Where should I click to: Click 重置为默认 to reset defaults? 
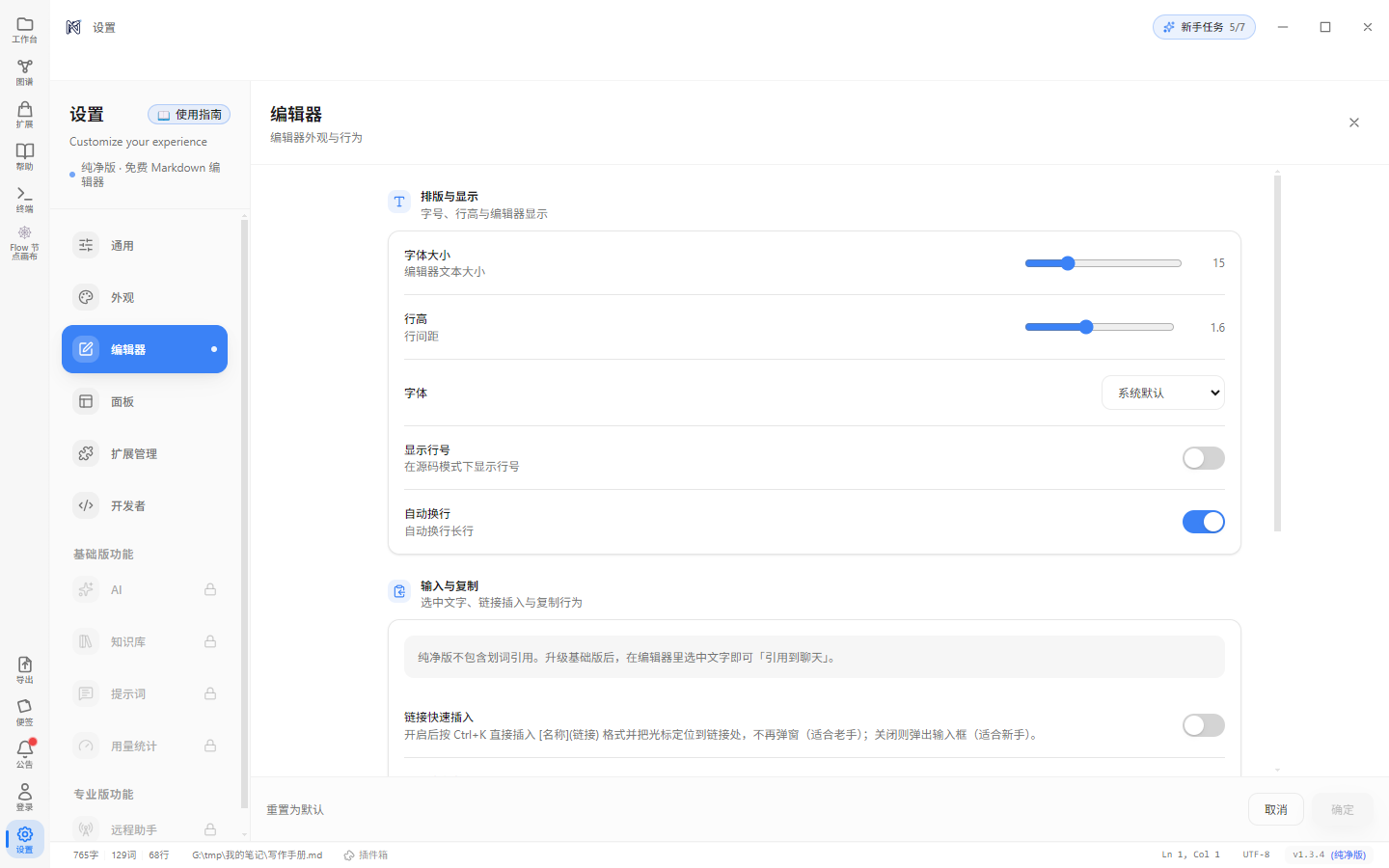coord(295,810)
